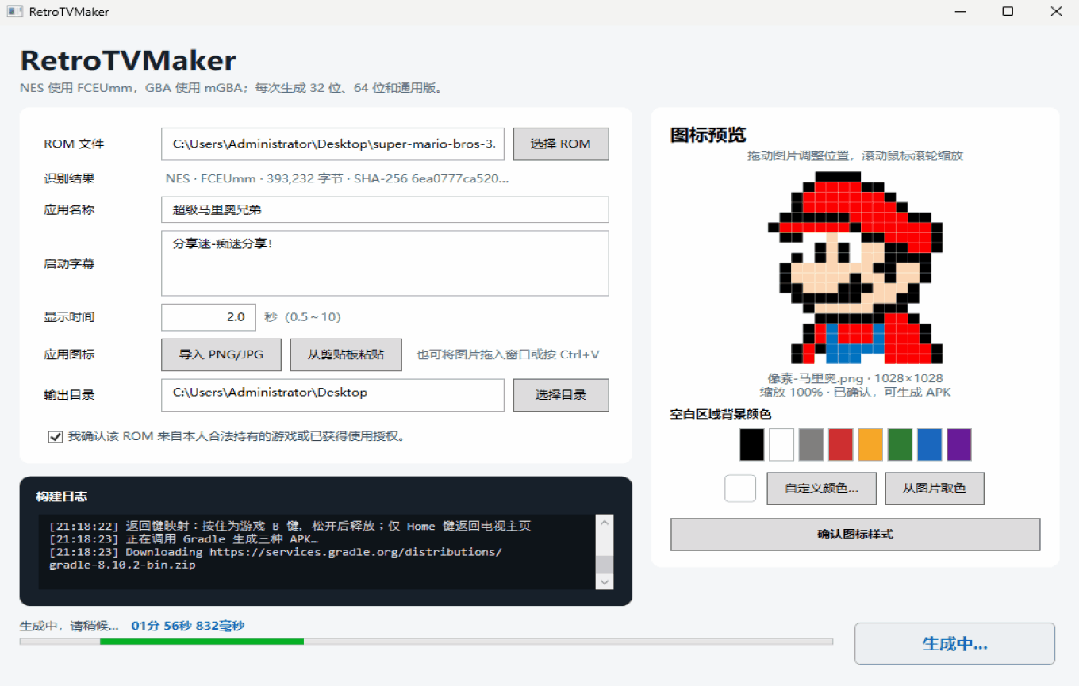Maximize the RetroTVMaker window
1079x686 pixels.
pos(1007,12)
